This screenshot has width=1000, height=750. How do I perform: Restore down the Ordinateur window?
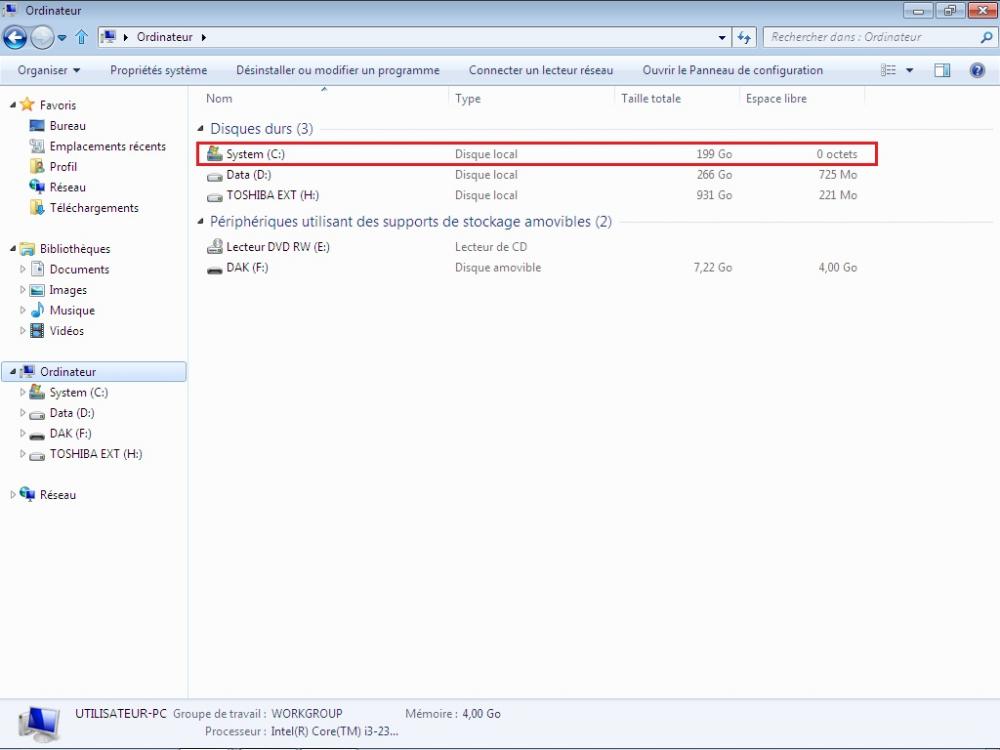pyautogui.click(x=950, y=10)
